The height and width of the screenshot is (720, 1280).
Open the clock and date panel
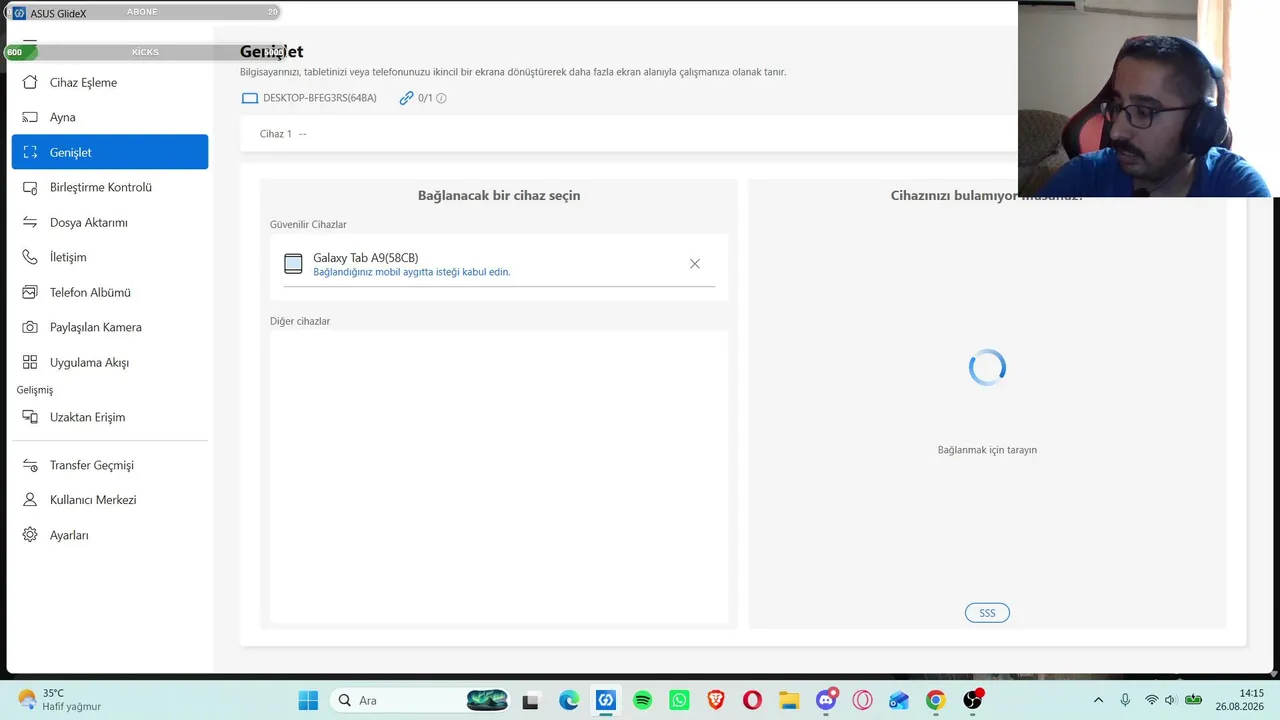coord(1239,700)
